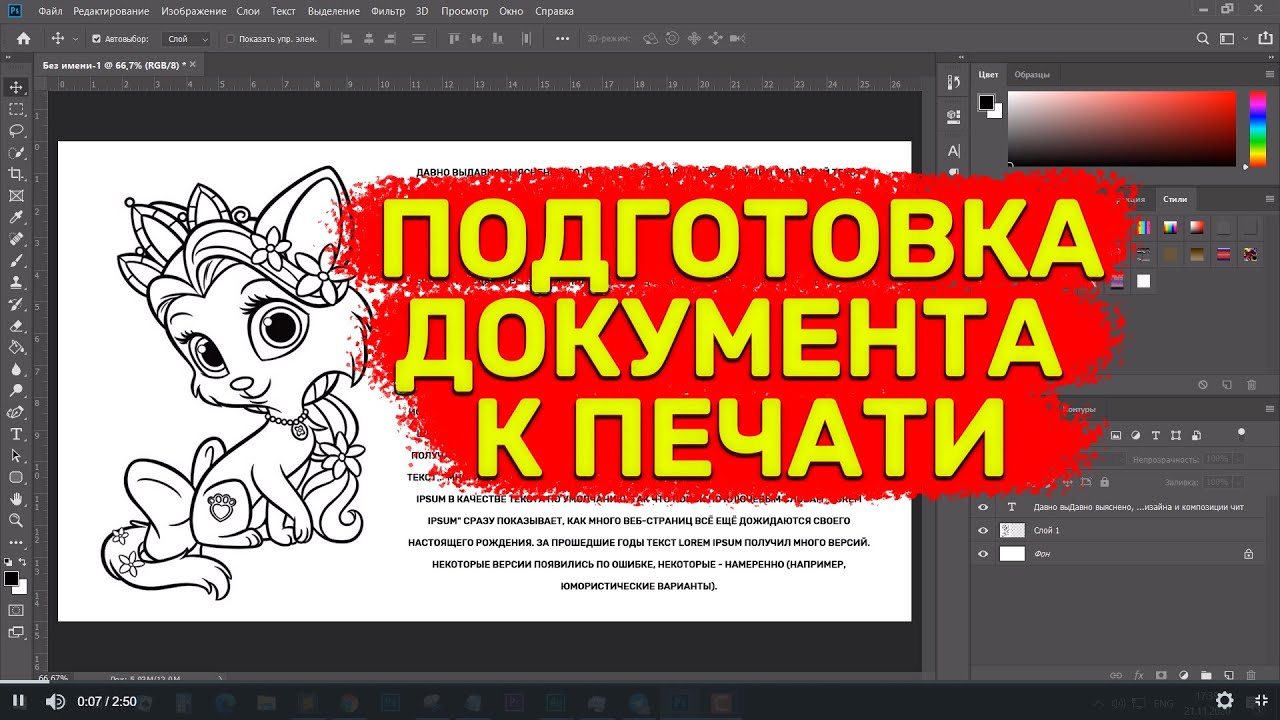Open the Слои menu
This screenshot has height=720, width=1280.
tap(248, 11)
